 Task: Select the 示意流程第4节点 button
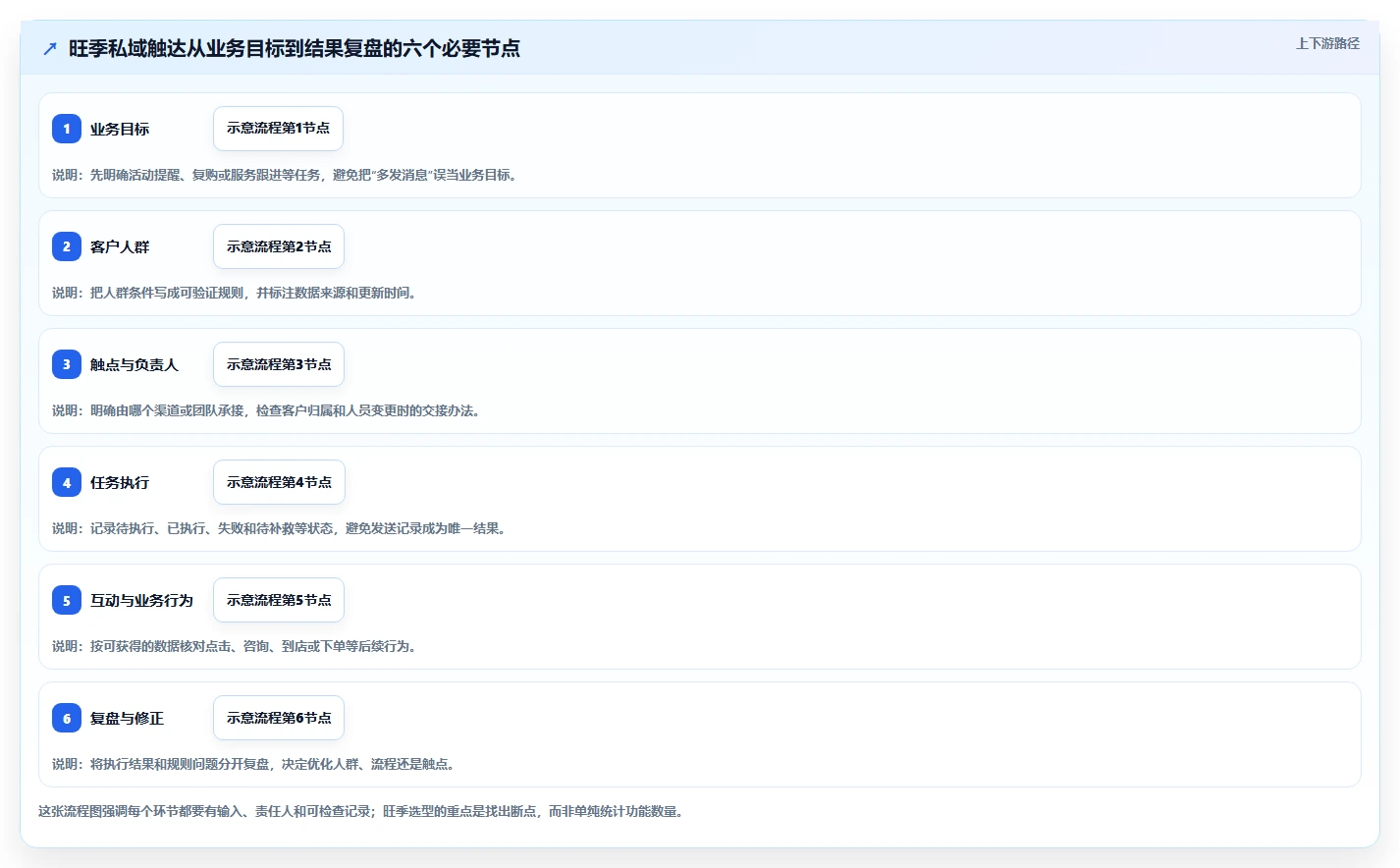(x=279, y=482)
